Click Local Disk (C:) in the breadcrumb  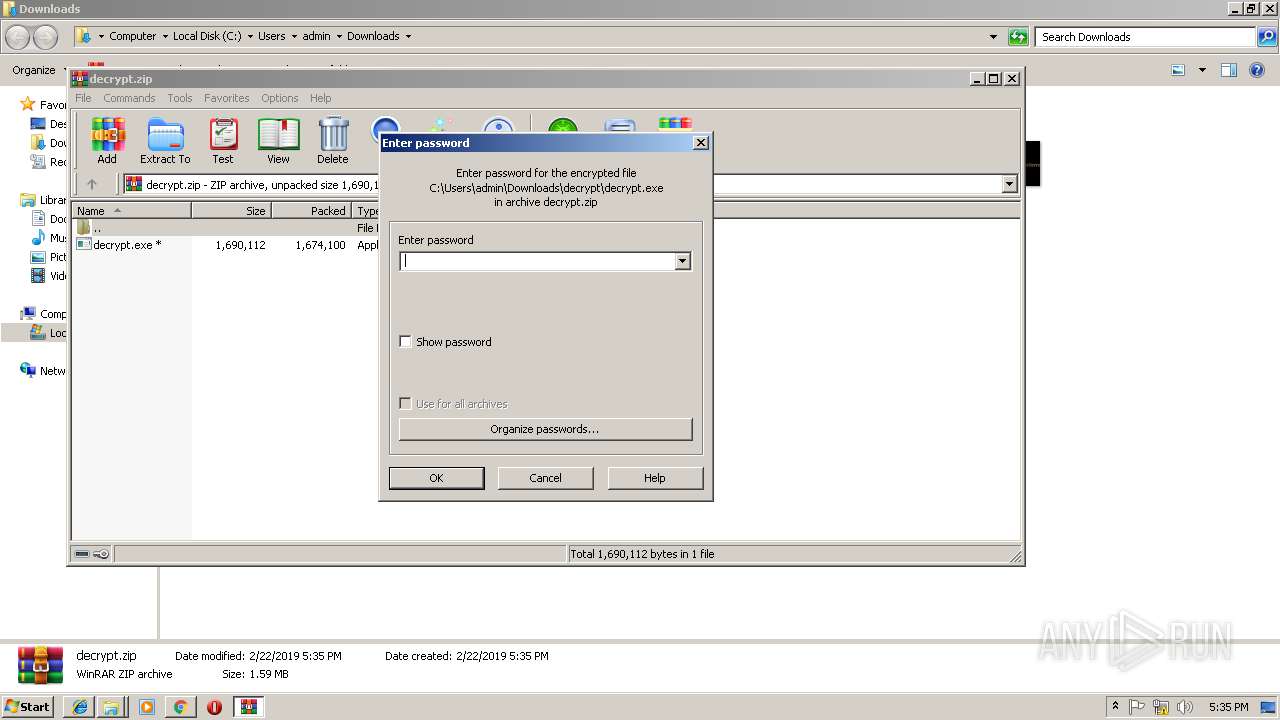tap(207, 36)
